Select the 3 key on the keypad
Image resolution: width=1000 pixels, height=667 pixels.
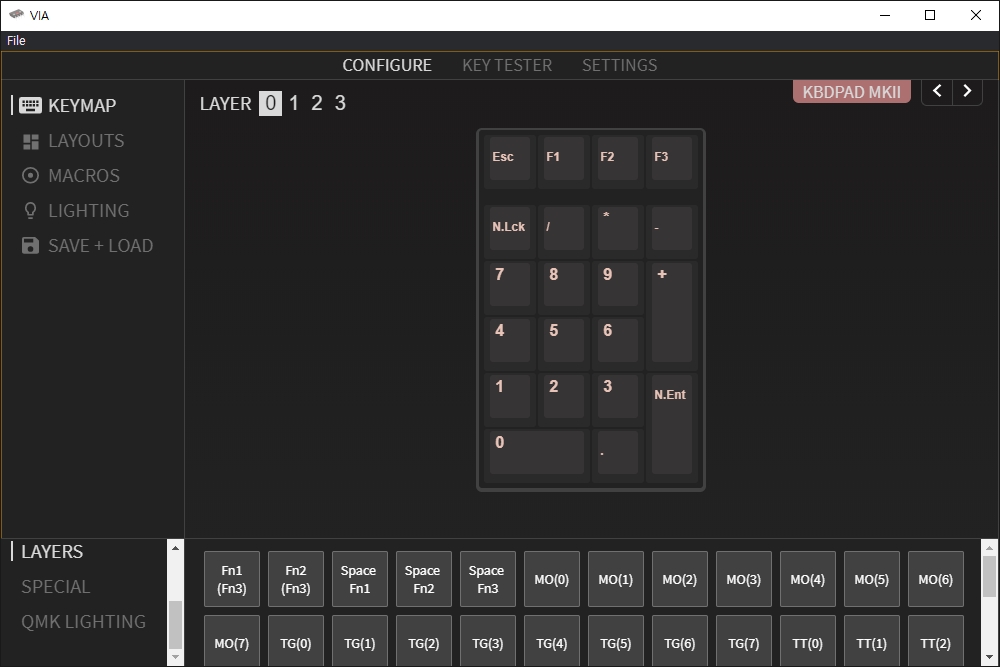617,399
